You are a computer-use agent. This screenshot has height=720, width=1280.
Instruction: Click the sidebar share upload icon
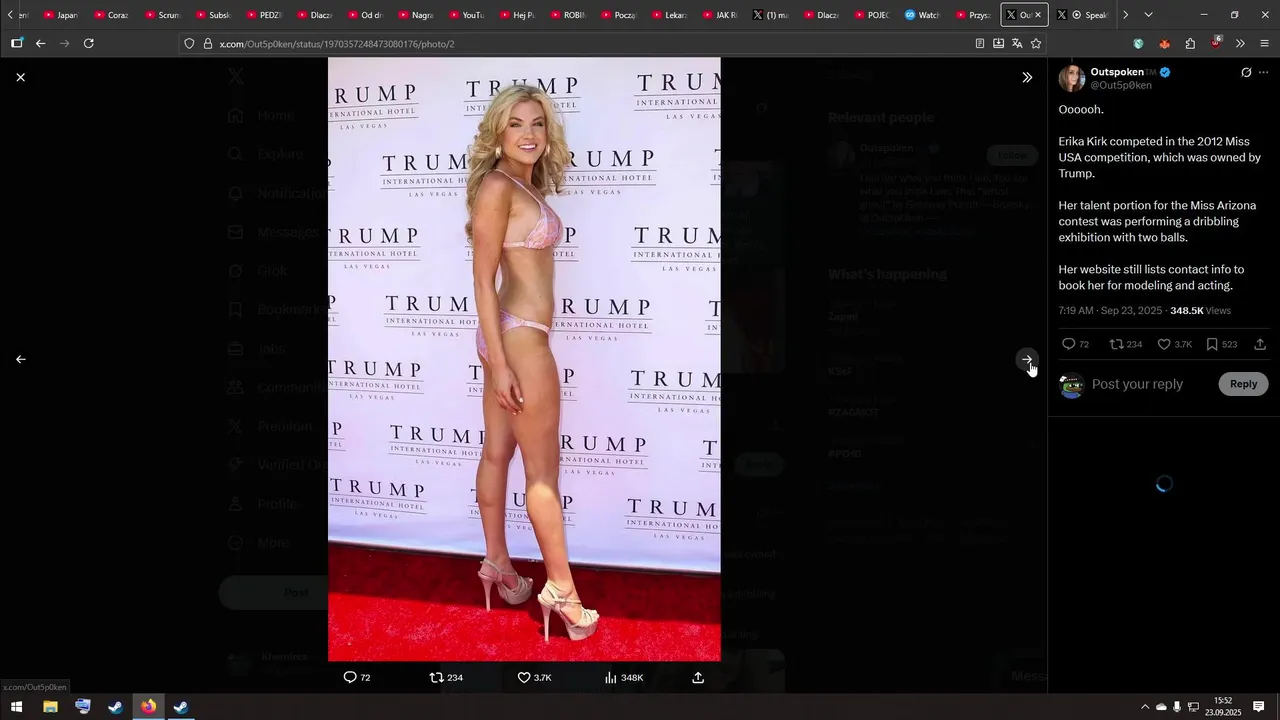[x=1260, y=344]
